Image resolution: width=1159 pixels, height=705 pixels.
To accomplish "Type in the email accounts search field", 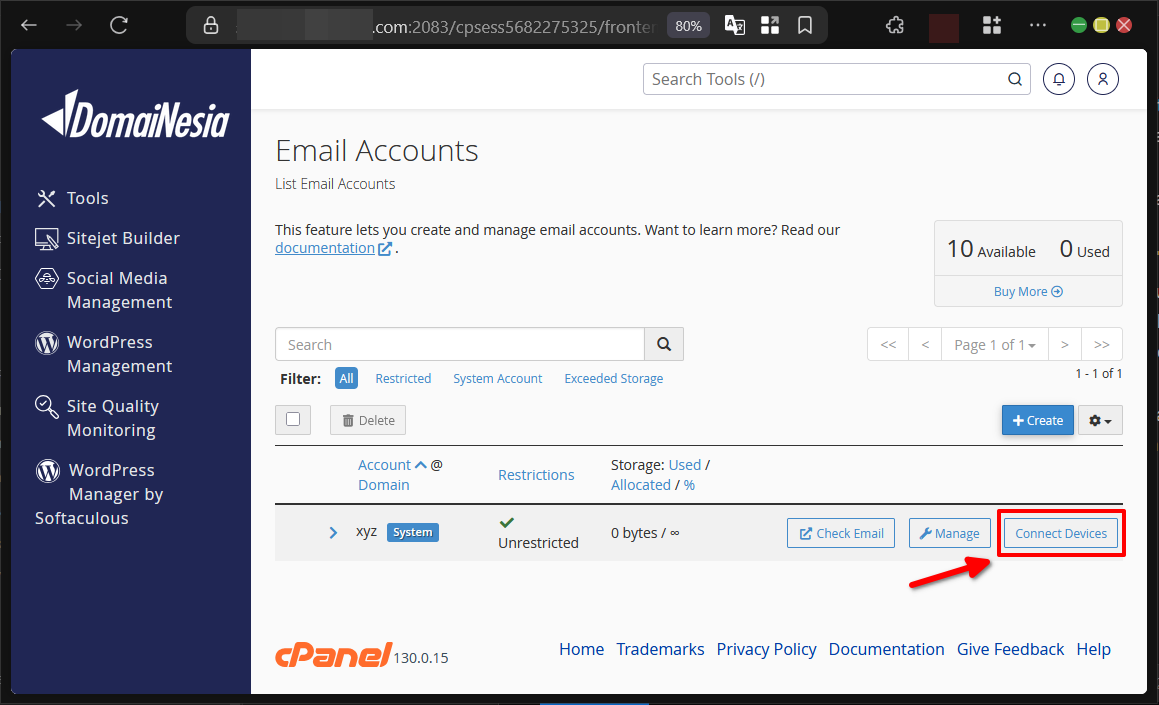I will (x=460, y=344).
